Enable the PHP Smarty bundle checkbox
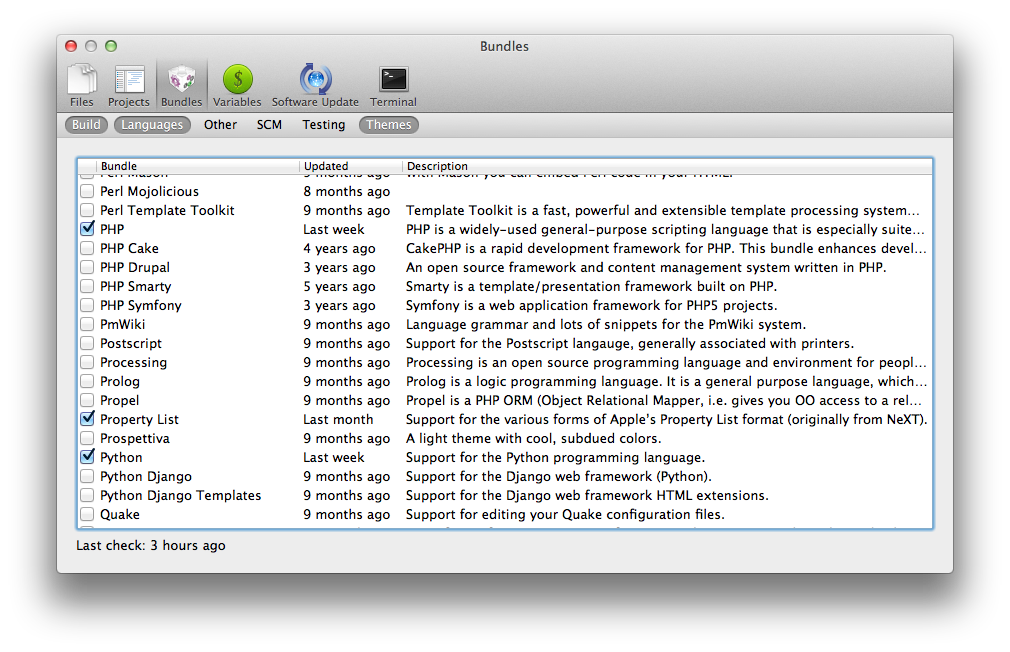The height and width of the screenshot is (652, 1010). tap(87, 286)
